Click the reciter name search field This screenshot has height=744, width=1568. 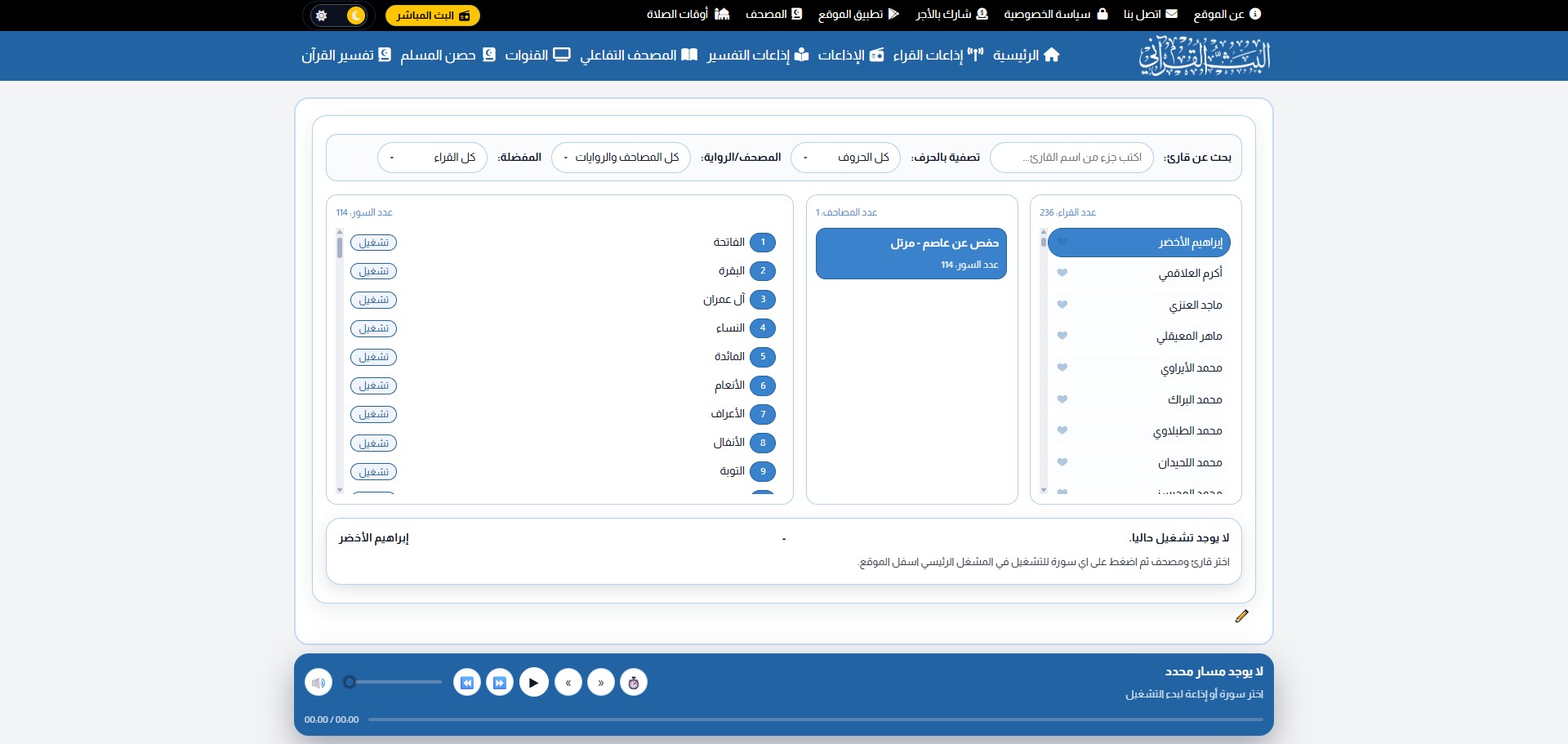coord(1071,158)
